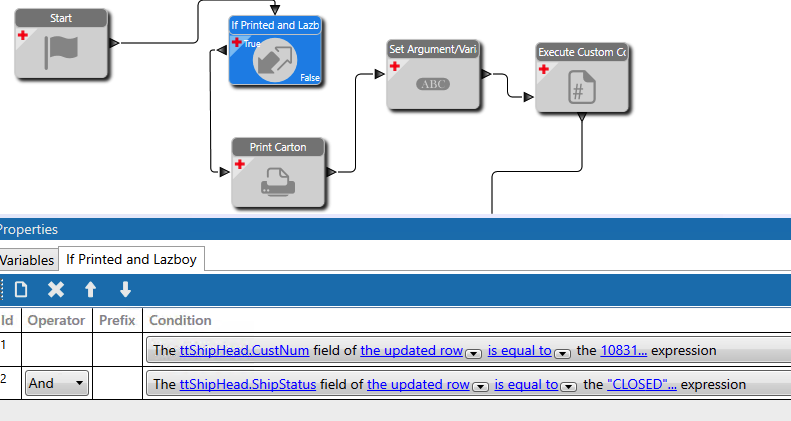Switch to the Variables tab
This screenshot has height=421, width=791.
(27, 260)
